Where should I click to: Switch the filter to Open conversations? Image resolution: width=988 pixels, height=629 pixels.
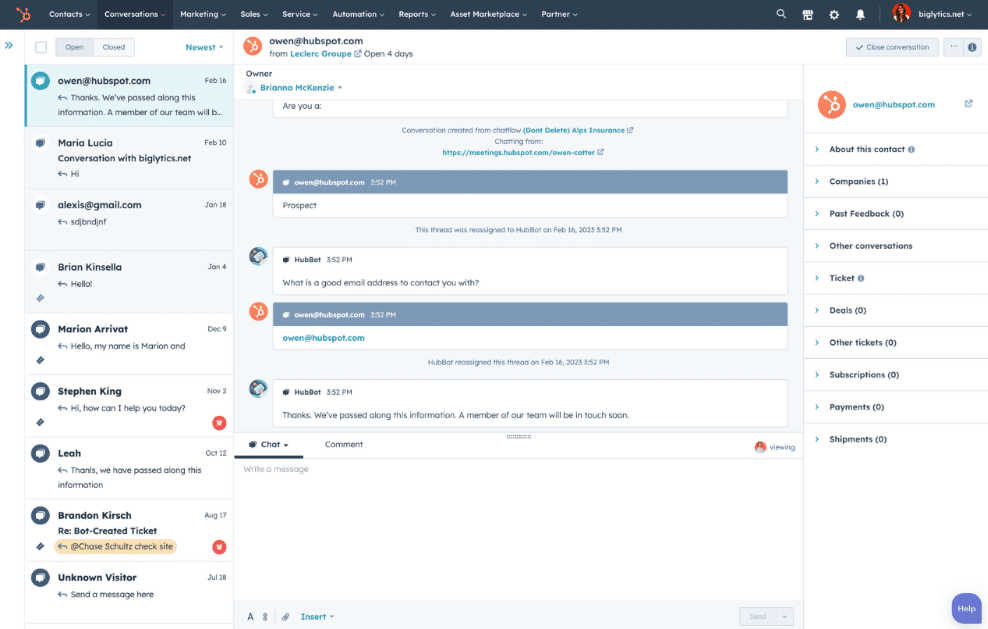coord(74,47)
